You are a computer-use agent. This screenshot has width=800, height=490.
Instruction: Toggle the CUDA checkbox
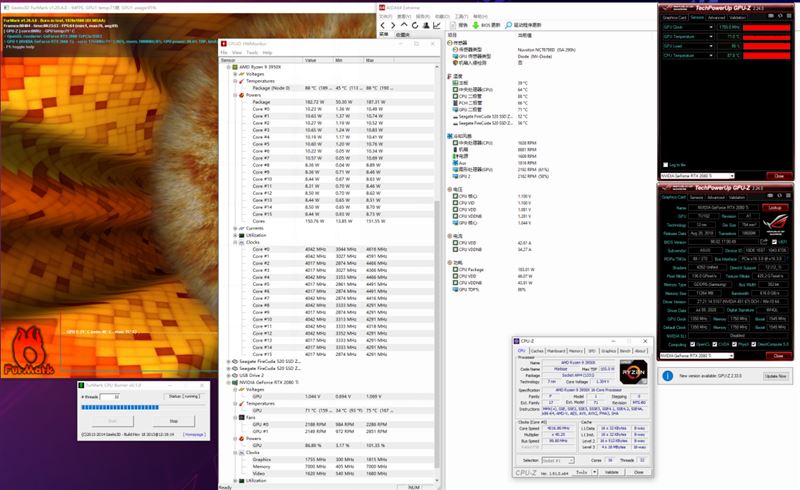click(715, 344)
